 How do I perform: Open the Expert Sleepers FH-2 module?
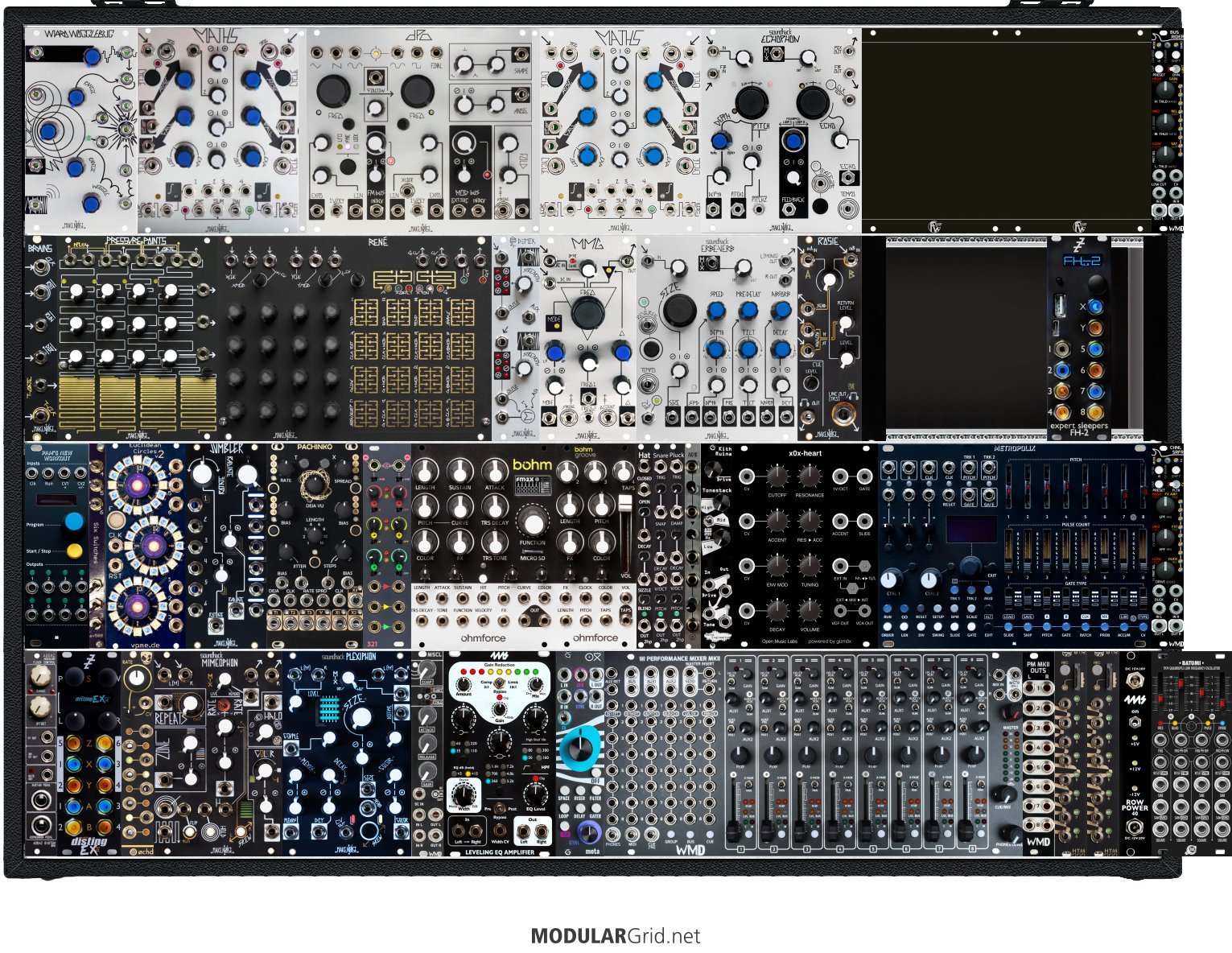1078,338
